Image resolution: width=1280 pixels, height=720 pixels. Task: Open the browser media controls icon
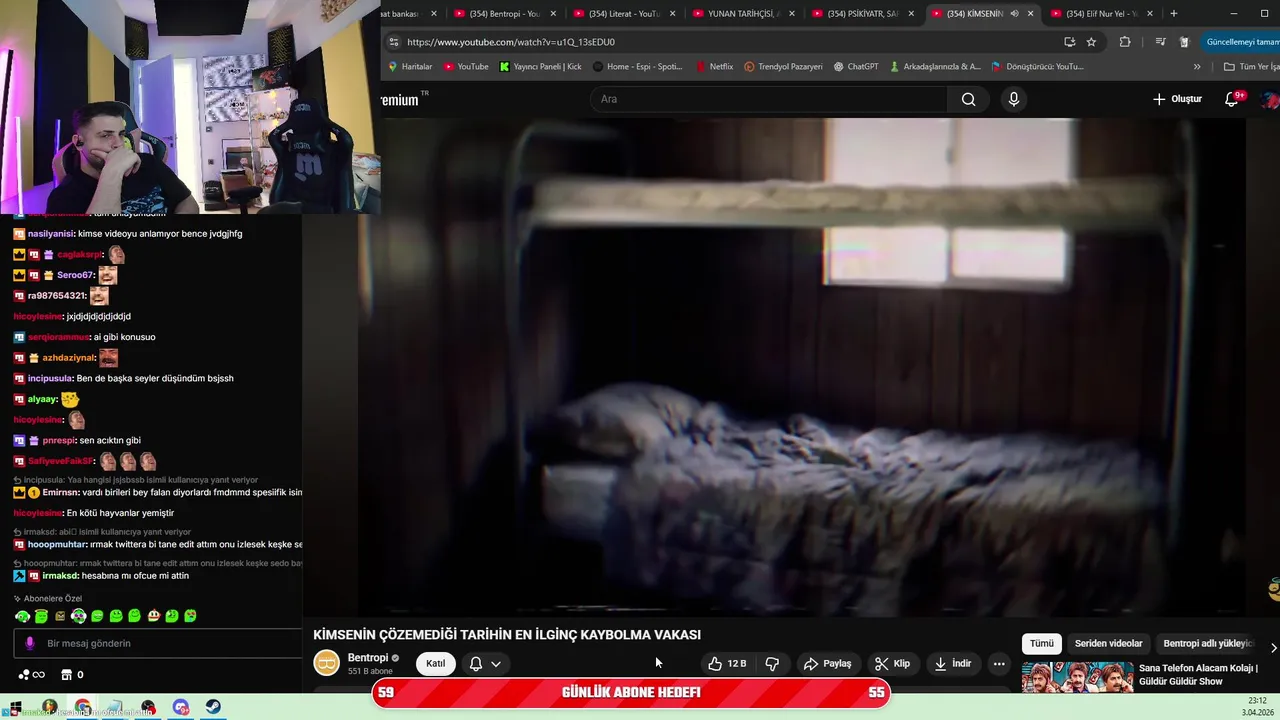1160,42
